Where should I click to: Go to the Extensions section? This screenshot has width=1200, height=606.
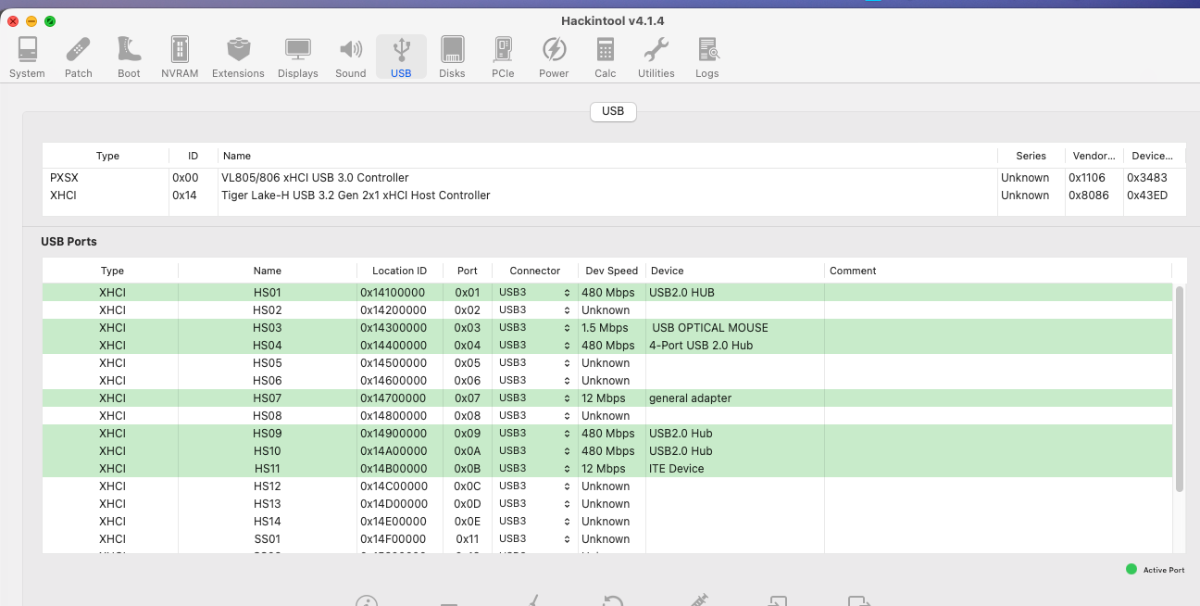(238, 58)
